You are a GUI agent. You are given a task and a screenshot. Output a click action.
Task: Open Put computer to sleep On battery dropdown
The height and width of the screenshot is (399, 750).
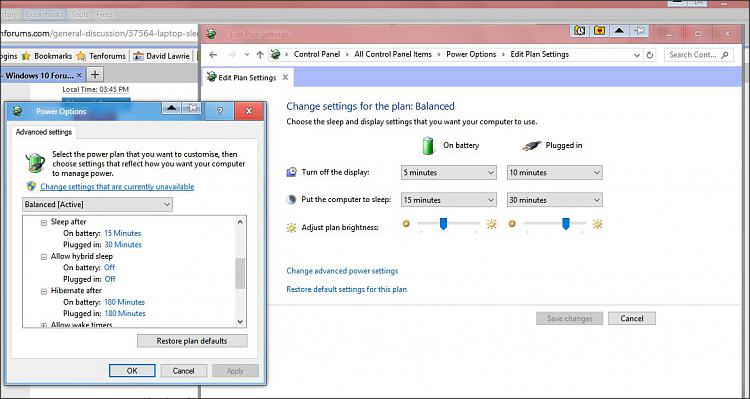449,200
